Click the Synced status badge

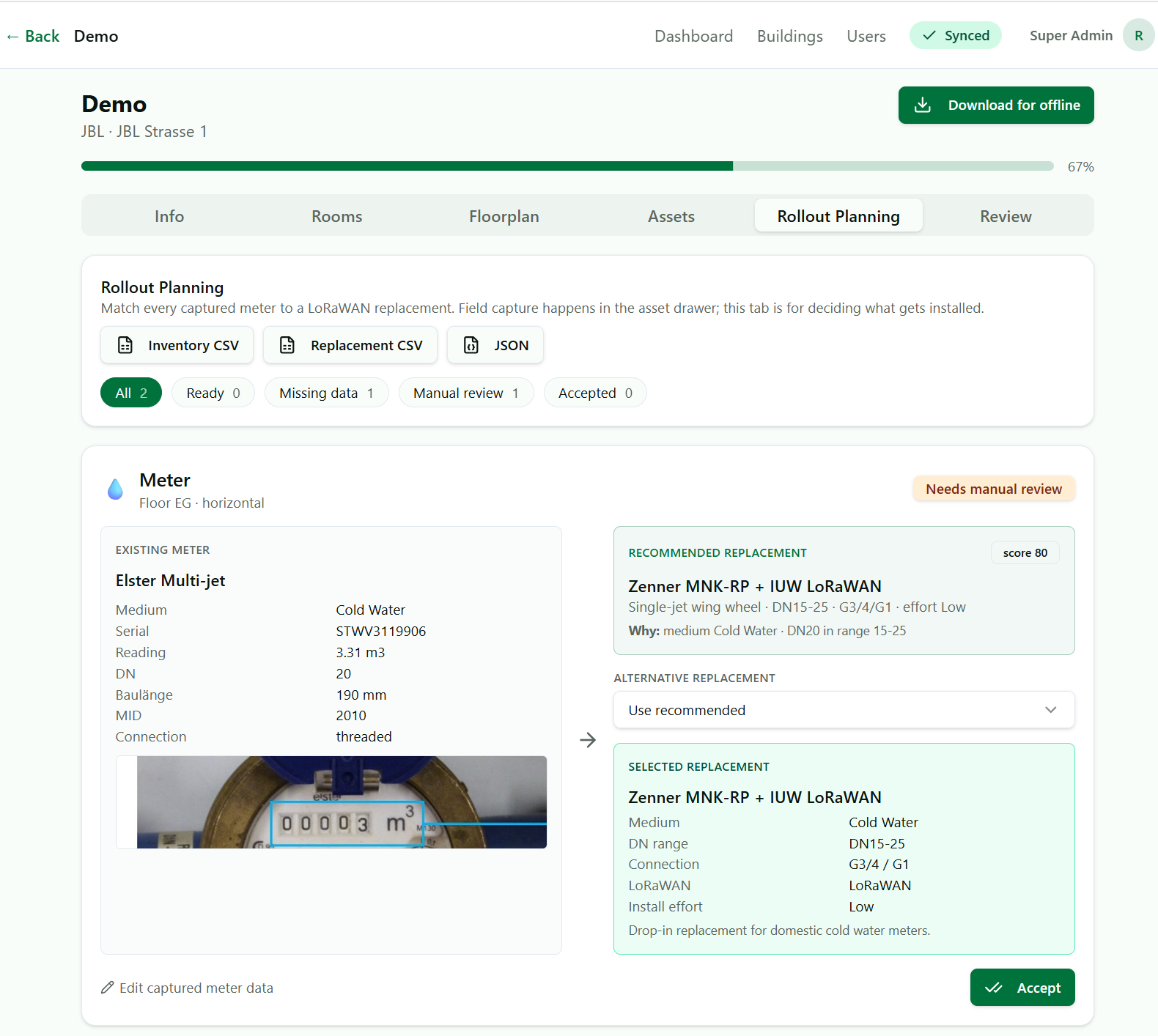(x=956, y=35)
